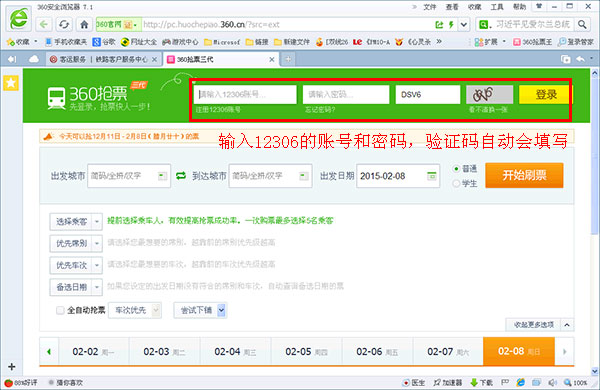This screenshot has width=600, height=390.
Task: Open 手机收藏夹 bookmark
Action: pos(66,42)
